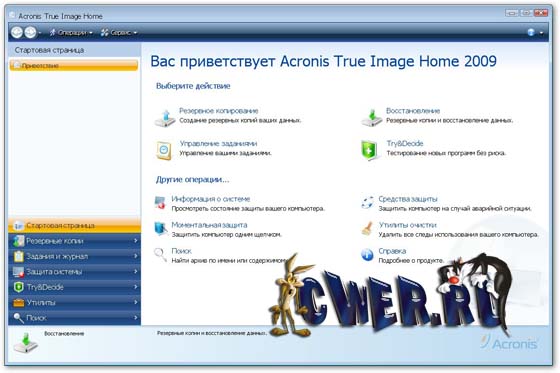Viewport: 560px width, 373px height.
Task: Select the Утилиты очистки brush icon
Action: (x=367, y=229)
